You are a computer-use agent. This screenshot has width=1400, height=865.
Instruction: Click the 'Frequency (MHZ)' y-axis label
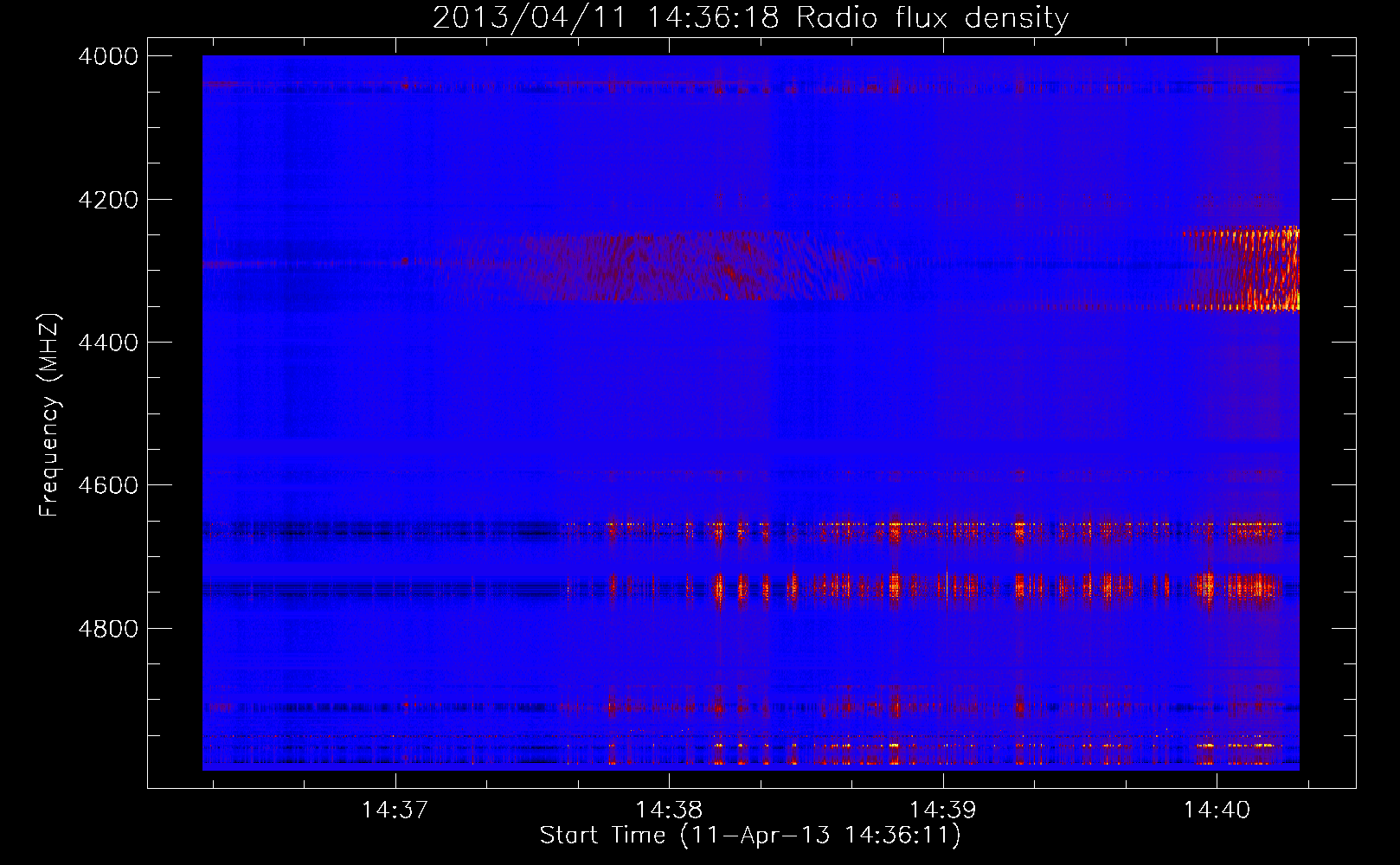pos(49,415)
